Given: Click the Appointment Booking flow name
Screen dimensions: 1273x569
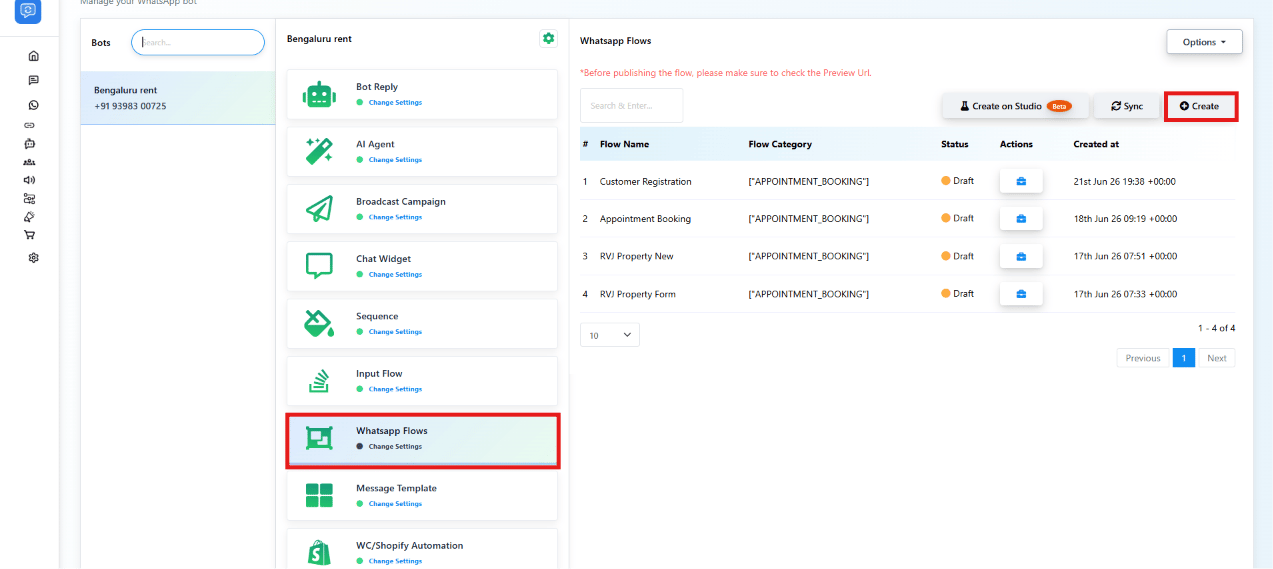Looking at the screenshot, I should click(x=645, y=219).
